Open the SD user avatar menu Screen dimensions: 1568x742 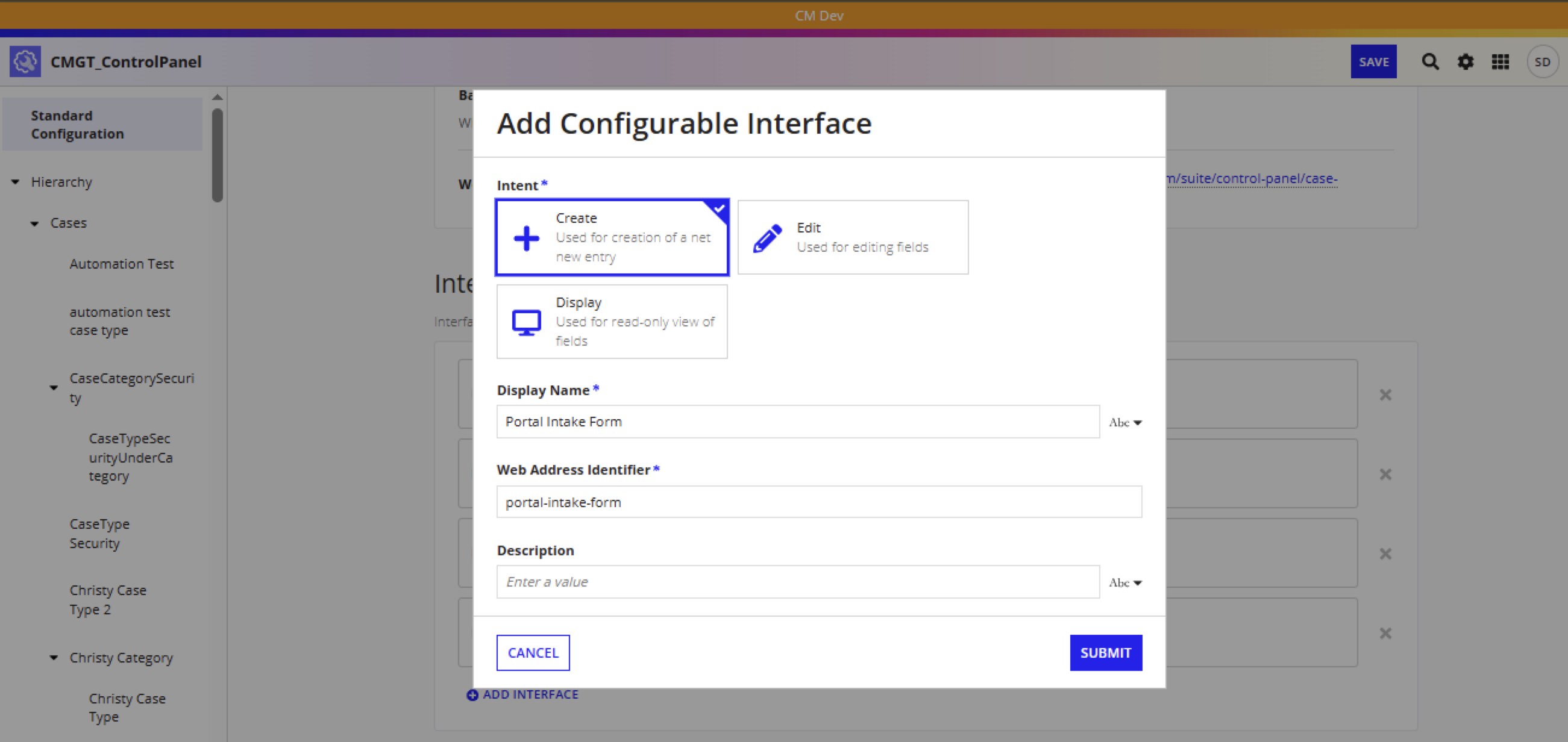1542,61
